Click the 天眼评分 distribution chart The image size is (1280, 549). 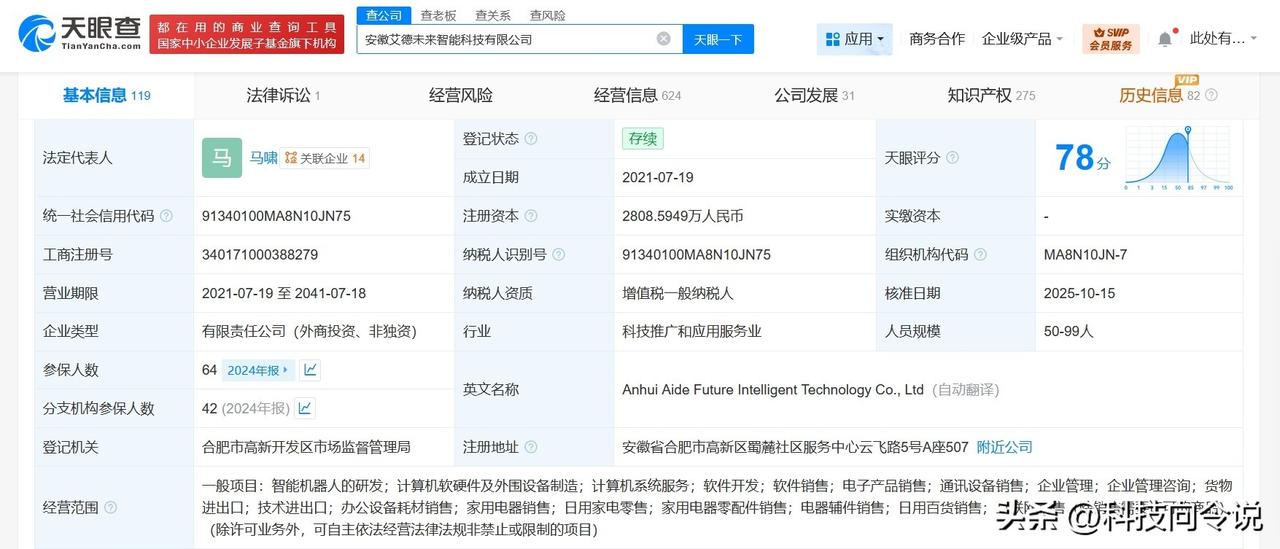click(1180, 158)
